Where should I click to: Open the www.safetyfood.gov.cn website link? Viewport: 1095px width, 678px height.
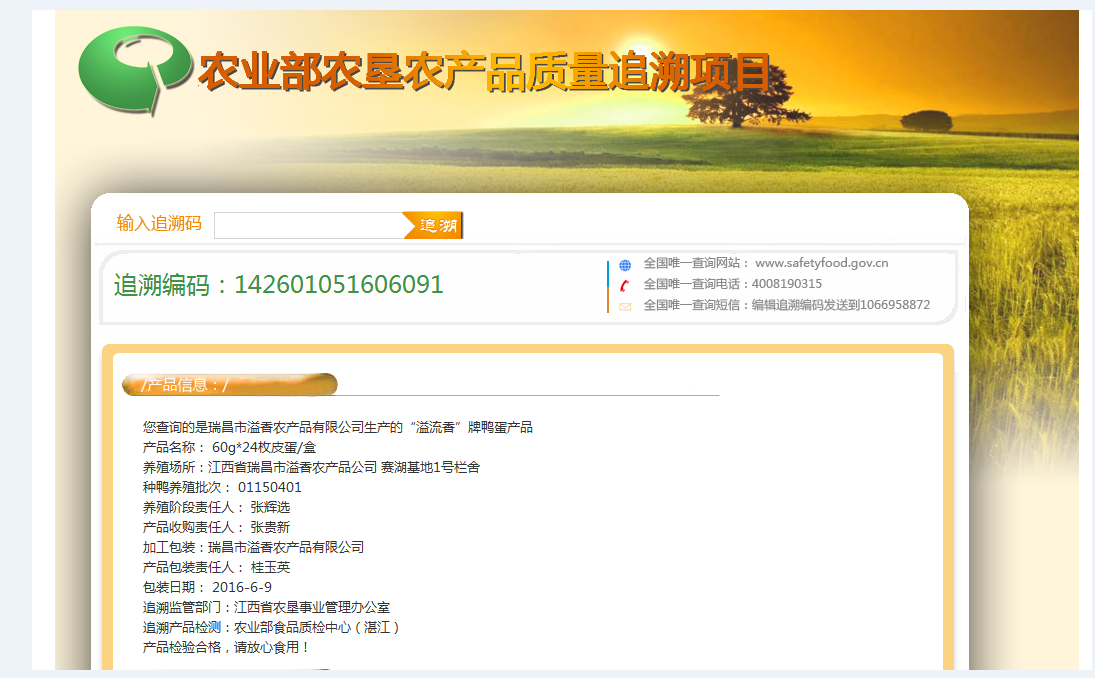coord(821,263)
